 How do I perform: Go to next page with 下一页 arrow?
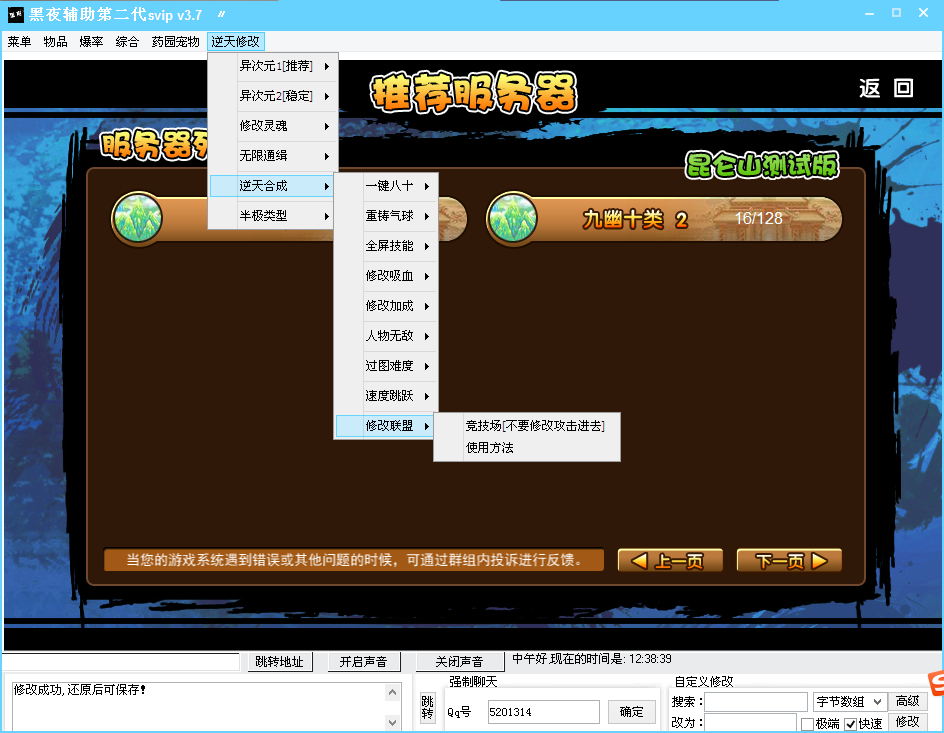[x=789, y=560]
